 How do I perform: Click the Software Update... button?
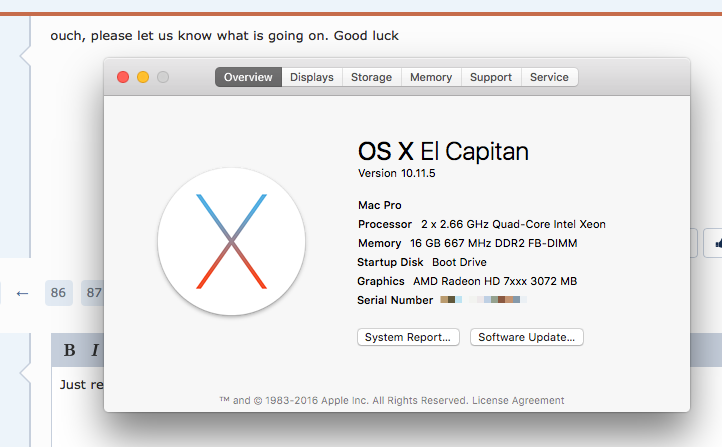pyautogui.click(x=527, y=337)
